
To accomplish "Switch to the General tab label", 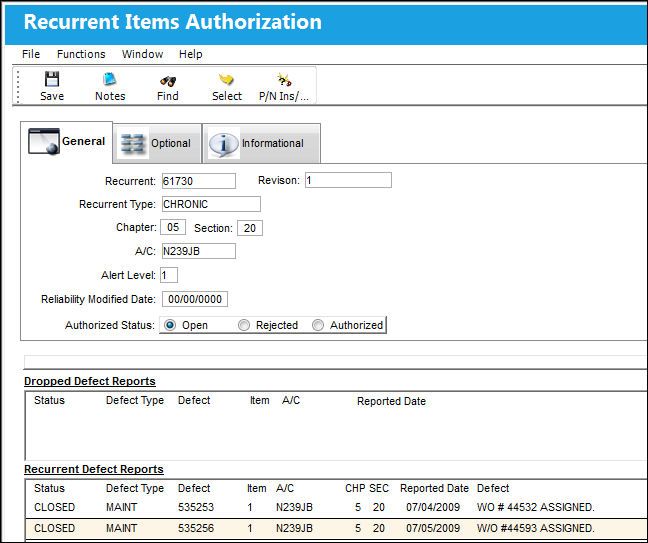I will (83, 141).
